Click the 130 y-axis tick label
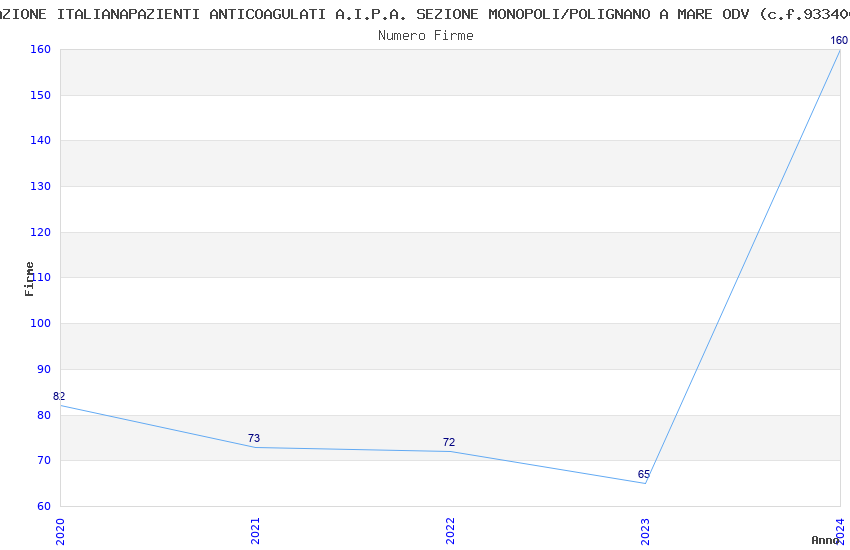 (41, 186)
